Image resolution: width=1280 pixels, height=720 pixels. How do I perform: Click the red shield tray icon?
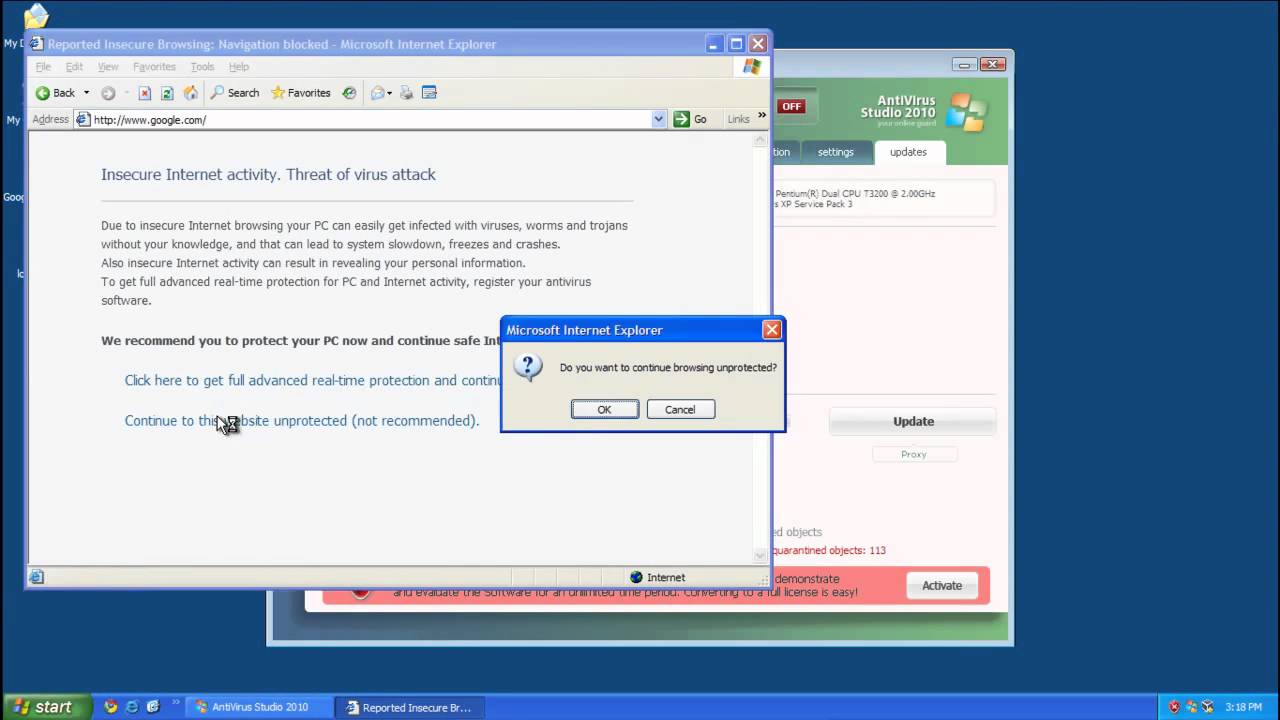click(1174, 707)
